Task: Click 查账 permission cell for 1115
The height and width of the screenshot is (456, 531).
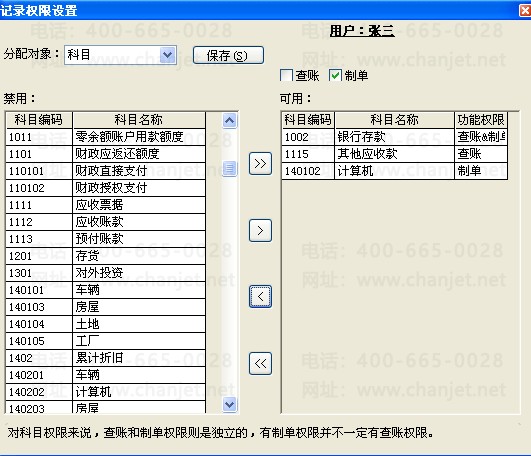Action: pyautogui.click(x=481, y=154)
